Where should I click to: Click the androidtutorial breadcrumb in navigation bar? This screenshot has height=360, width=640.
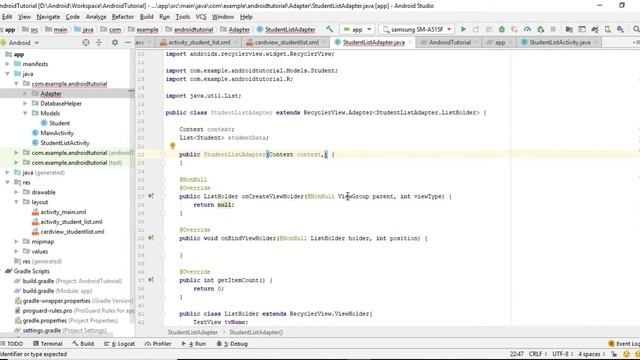193,29
